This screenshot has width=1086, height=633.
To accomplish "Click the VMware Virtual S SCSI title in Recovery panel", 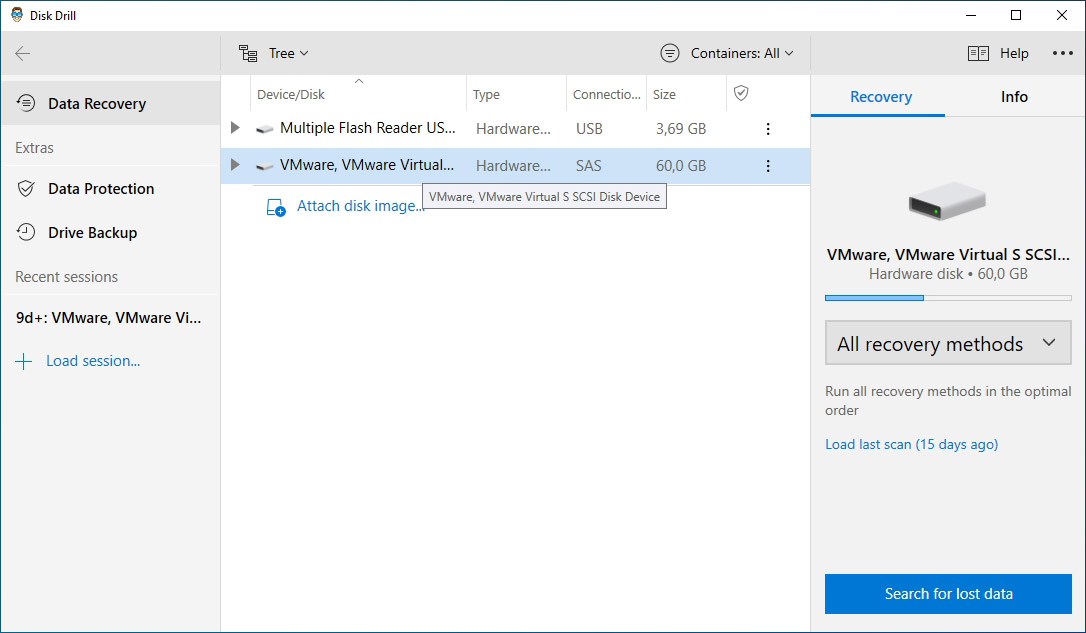I will tap(948, 254).
